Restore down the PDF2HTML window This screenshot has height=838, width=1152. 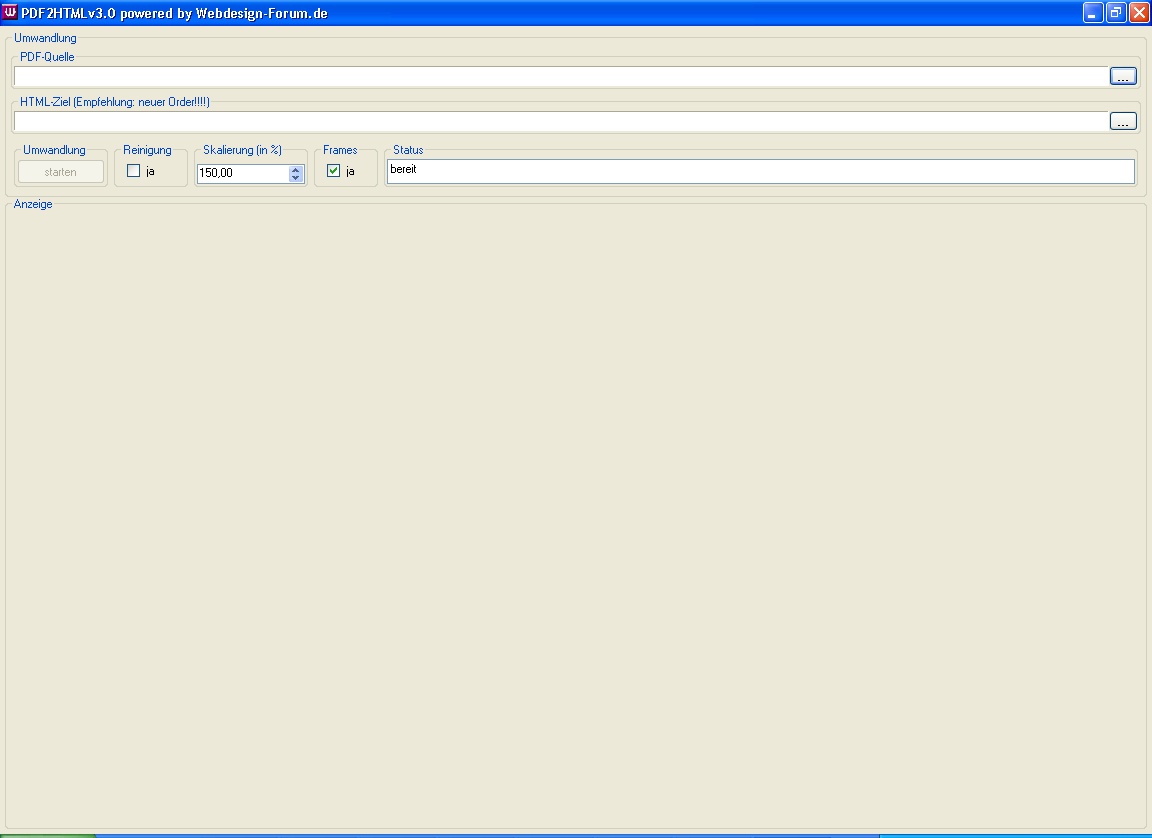pos(1116,13)
